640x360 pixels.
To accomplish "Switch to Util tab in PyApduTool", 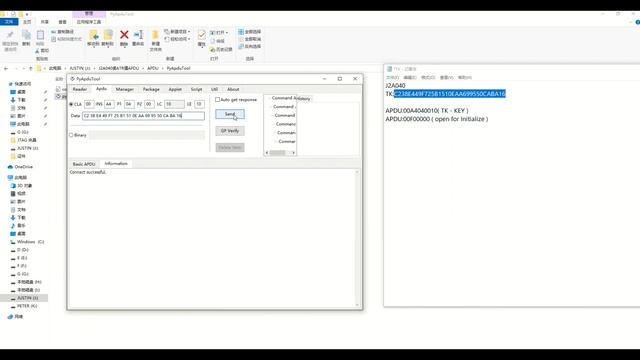I will pos(214,89).
